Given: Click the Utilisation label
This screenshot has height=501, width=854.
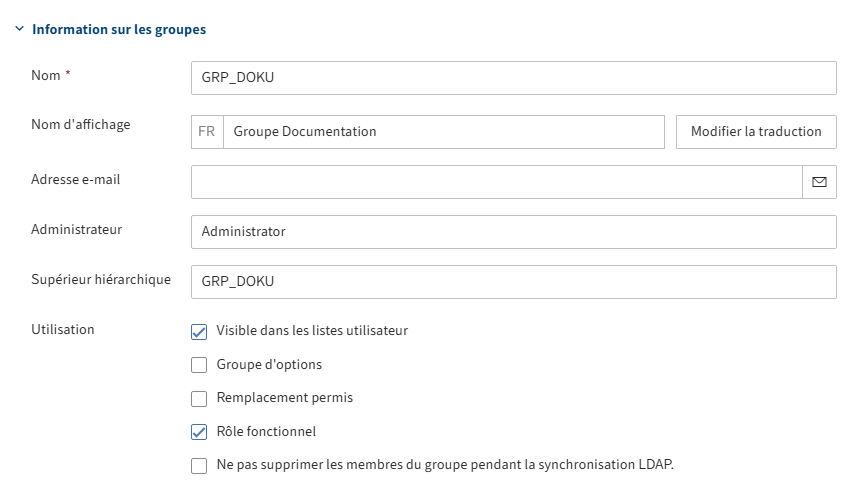Looking at the screenshot, I should pos(63,329).
